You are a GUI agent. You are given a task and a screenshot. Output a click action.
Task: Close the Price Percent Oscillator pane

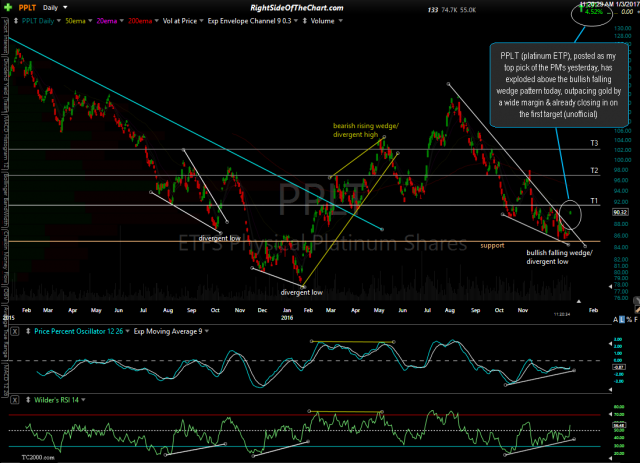tap(14, 331)
